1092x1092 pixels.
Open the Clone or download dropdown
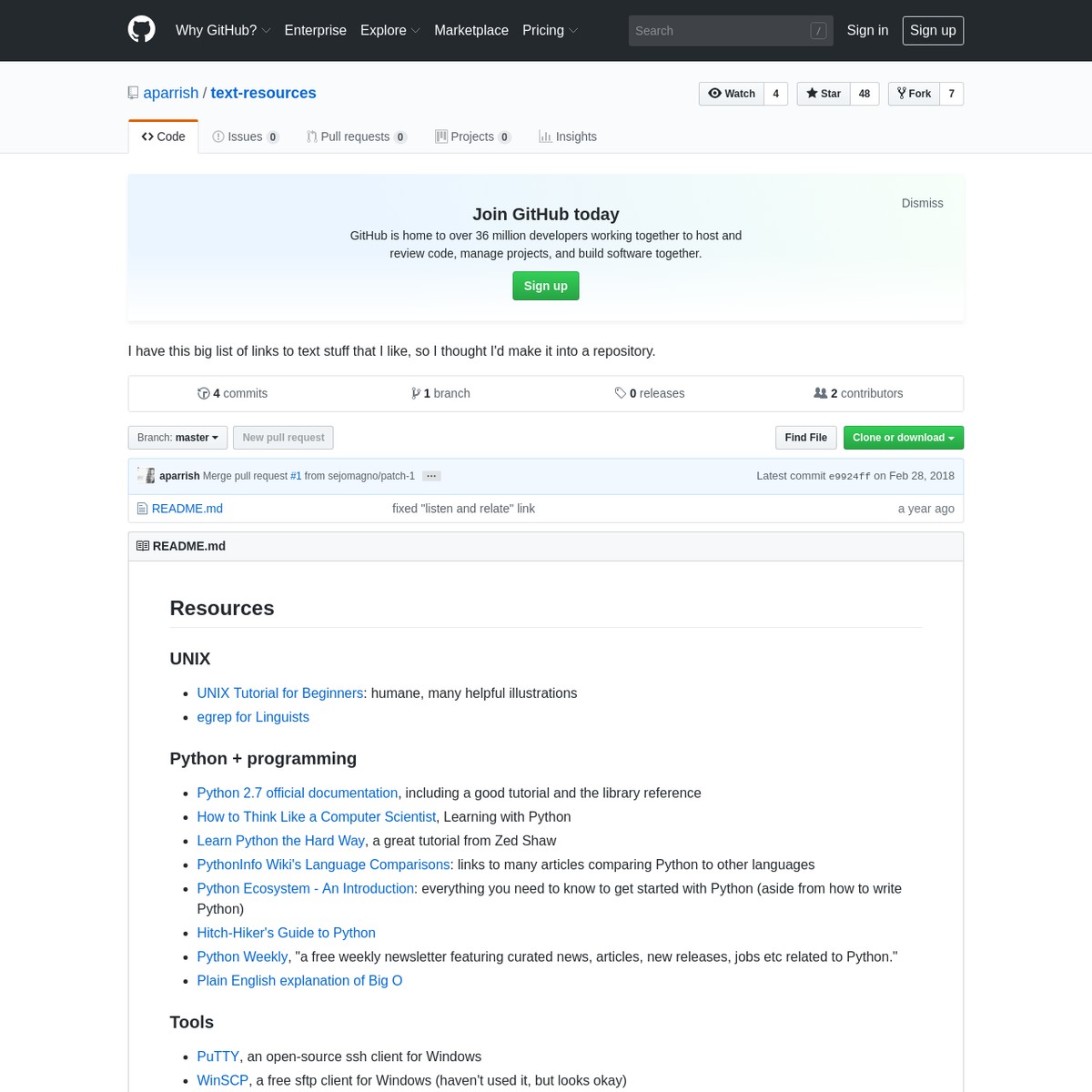[x=904, y=438]
